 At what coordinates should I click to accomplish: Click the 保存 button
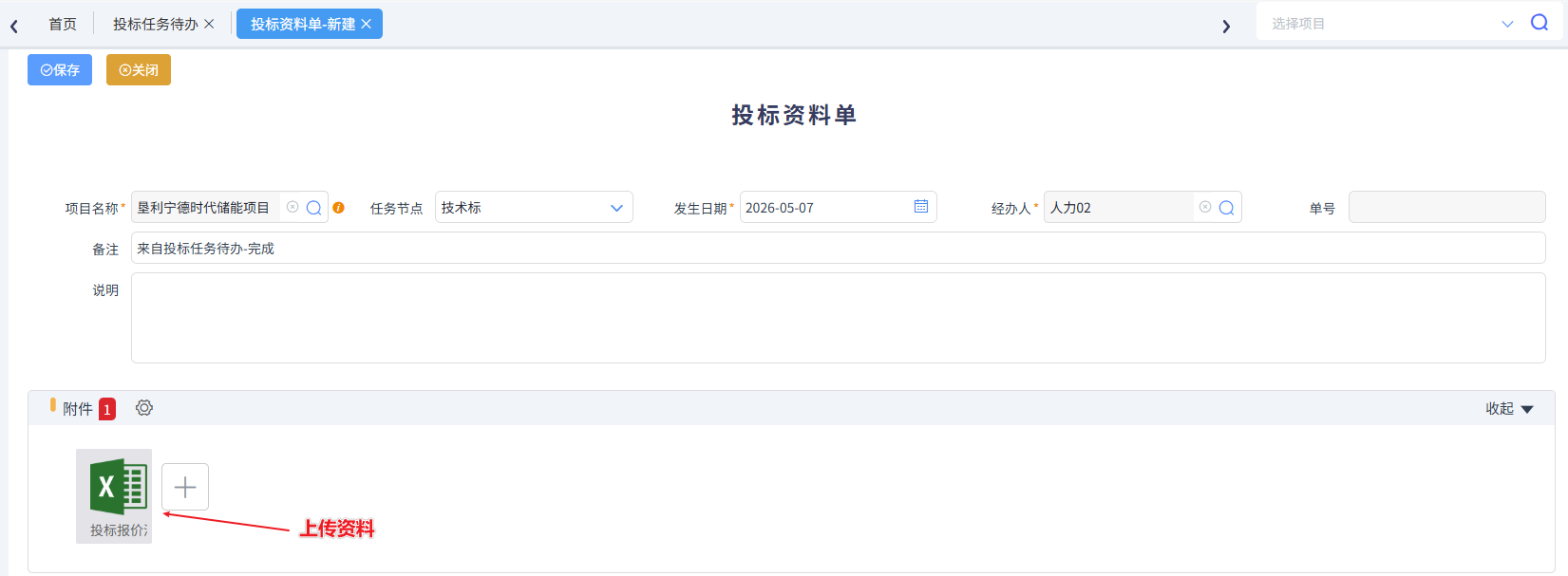(x=60, y=70)
